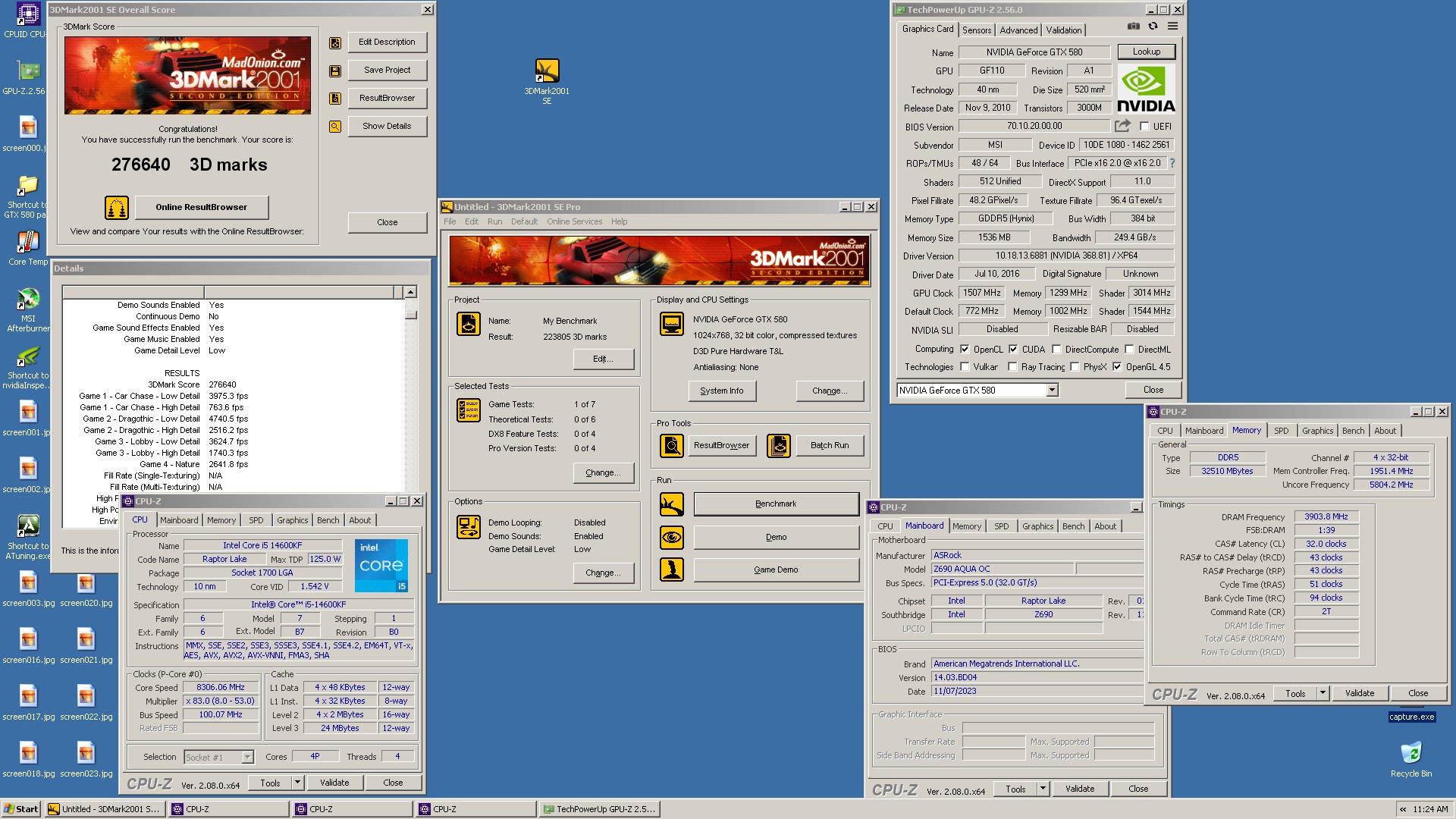This screenshot has width=1456, height=819.
Task: Select the Core Temp desktop icon
Action: pyautogui.click(x=28, y=248)
